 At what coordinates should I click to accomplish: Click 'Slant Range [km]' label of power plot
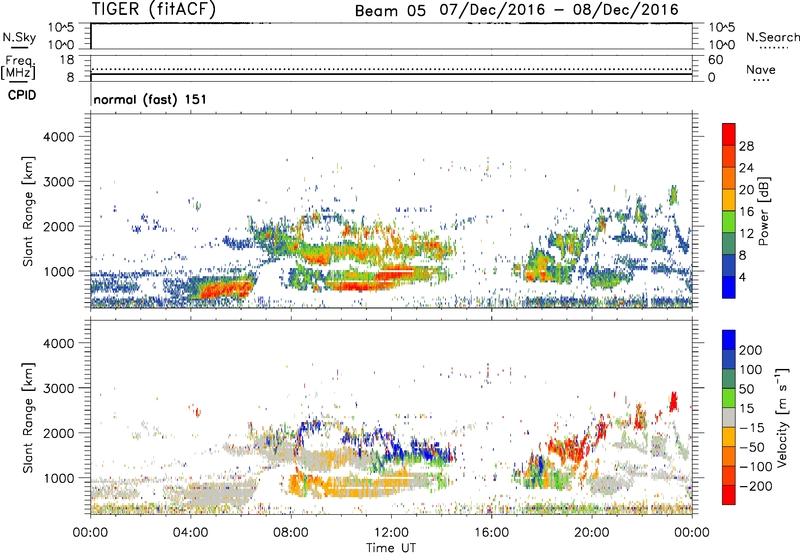click(x=28, y=211)
